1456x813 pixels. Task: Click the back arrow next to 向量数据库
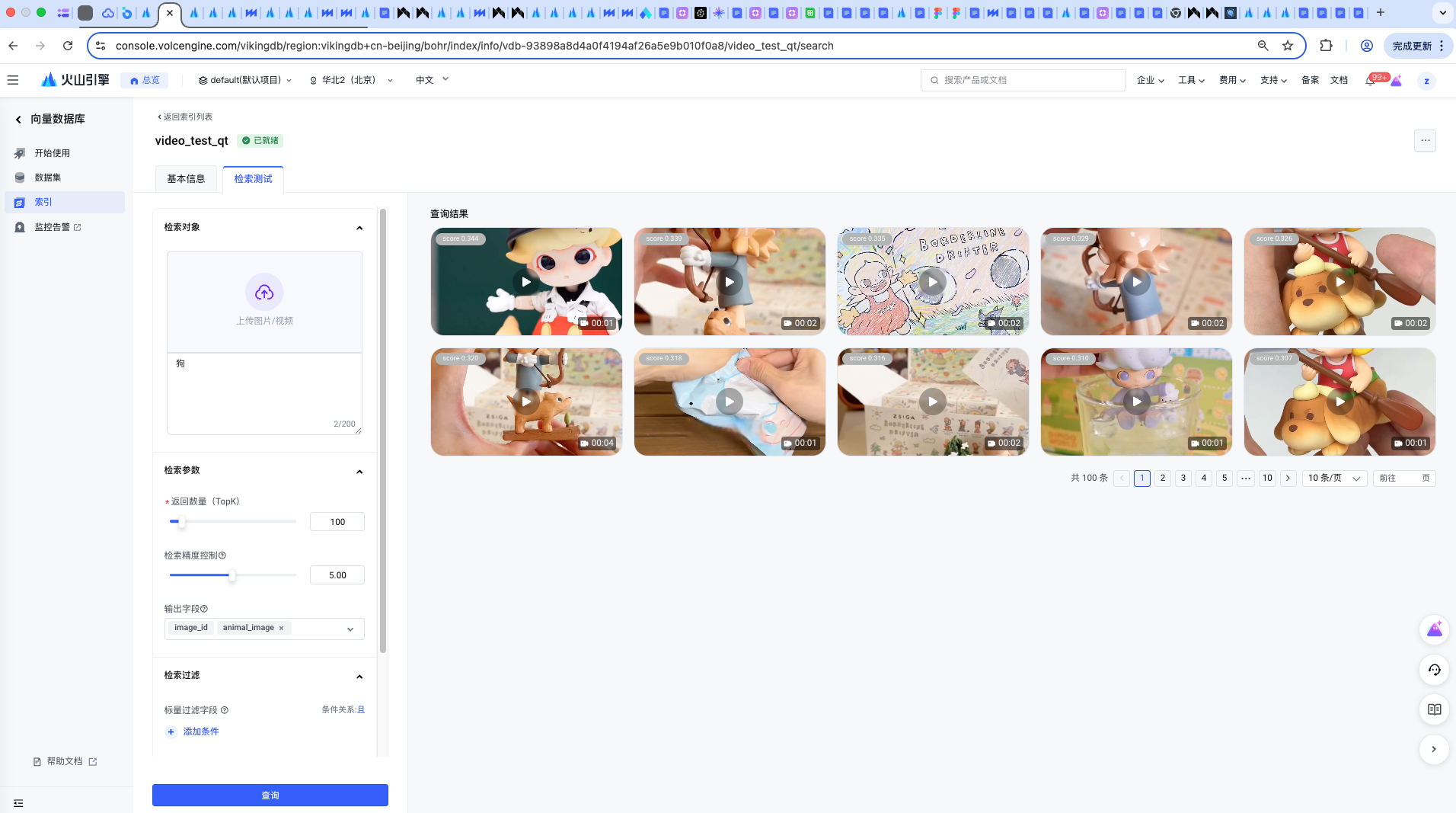pos(18,119)
